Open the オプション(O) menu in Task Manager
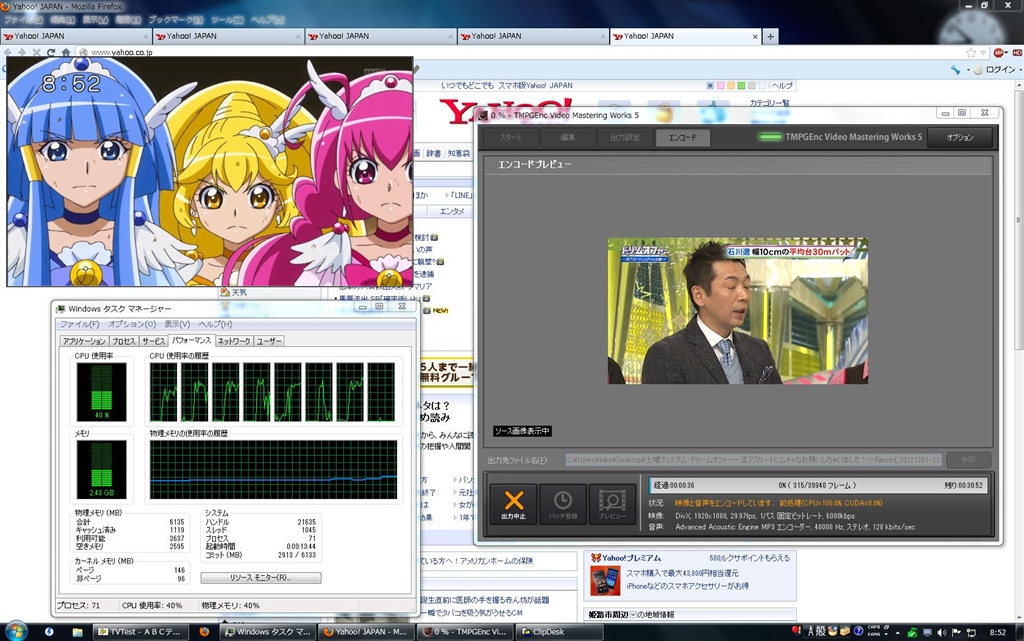Image resolution: width=1024 pixels, height=641 pixels. tap(131, 324)
